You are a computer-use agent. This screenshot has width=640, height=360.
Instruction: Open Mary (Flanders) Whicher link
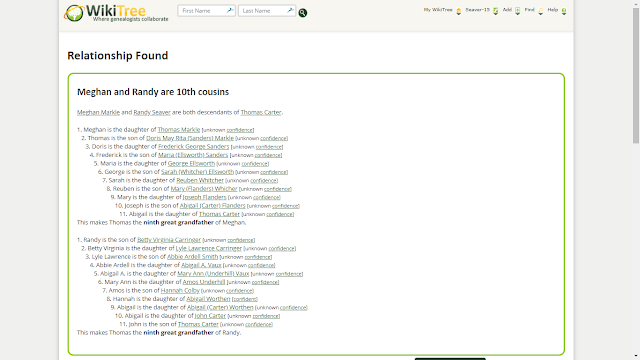(x=204, y=189)
